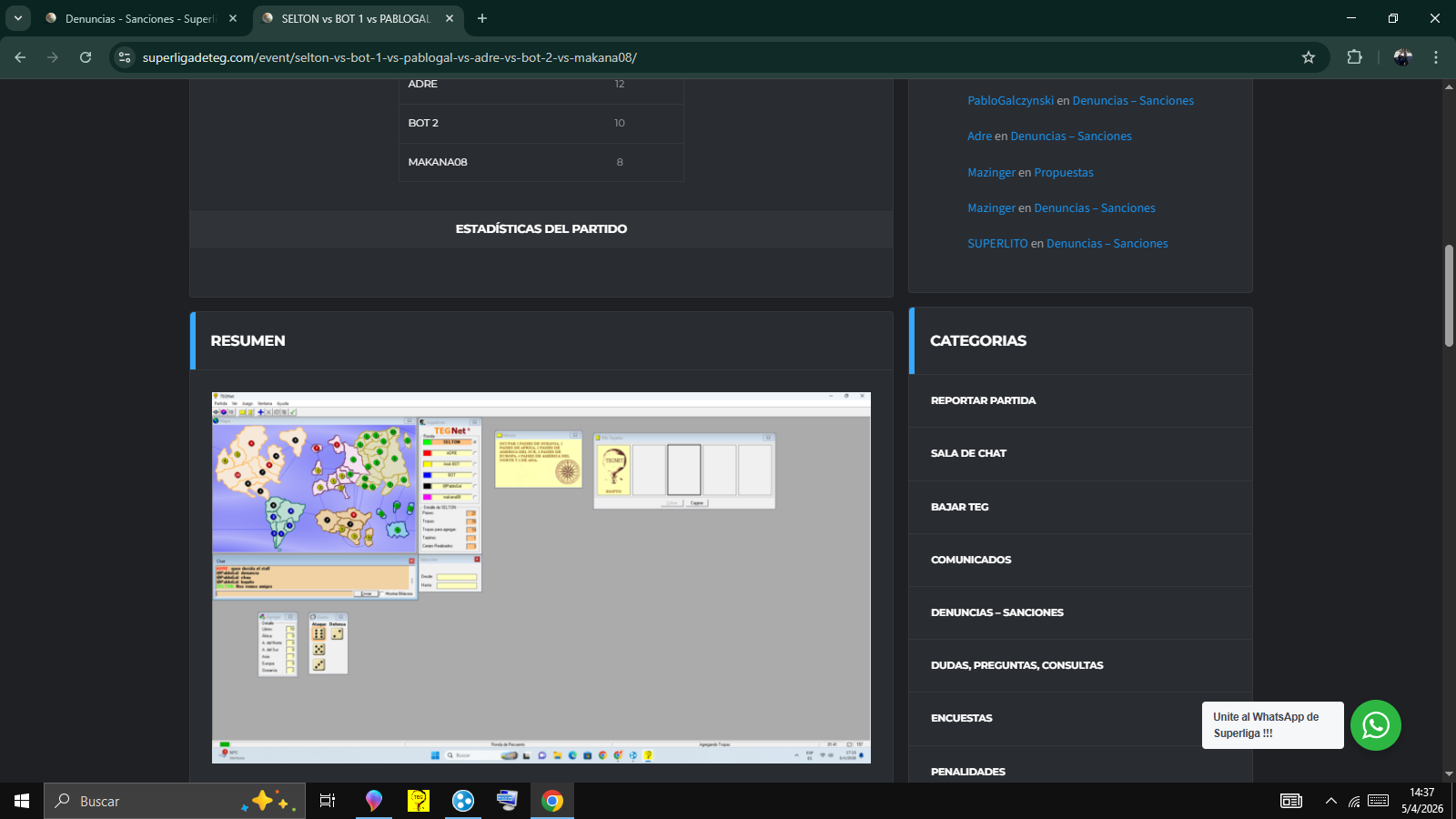This screenshot has width=1456, height=819.
Task: Open the SALA DE CHAT category
Action: (x=968, y=453)
